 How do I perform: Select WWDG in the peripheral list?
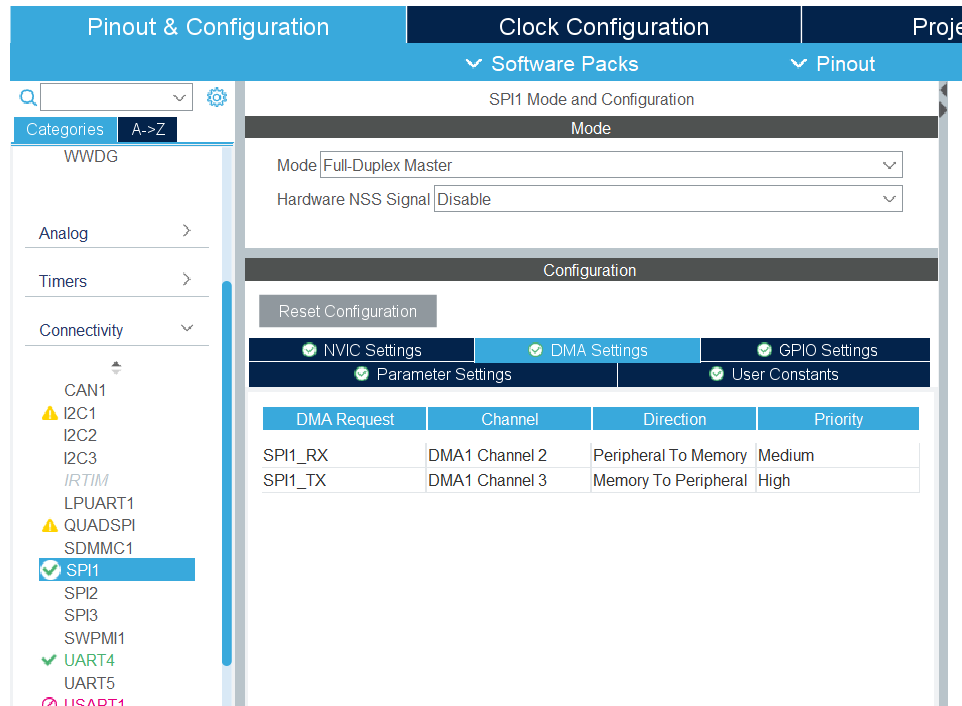pos(91,156)
